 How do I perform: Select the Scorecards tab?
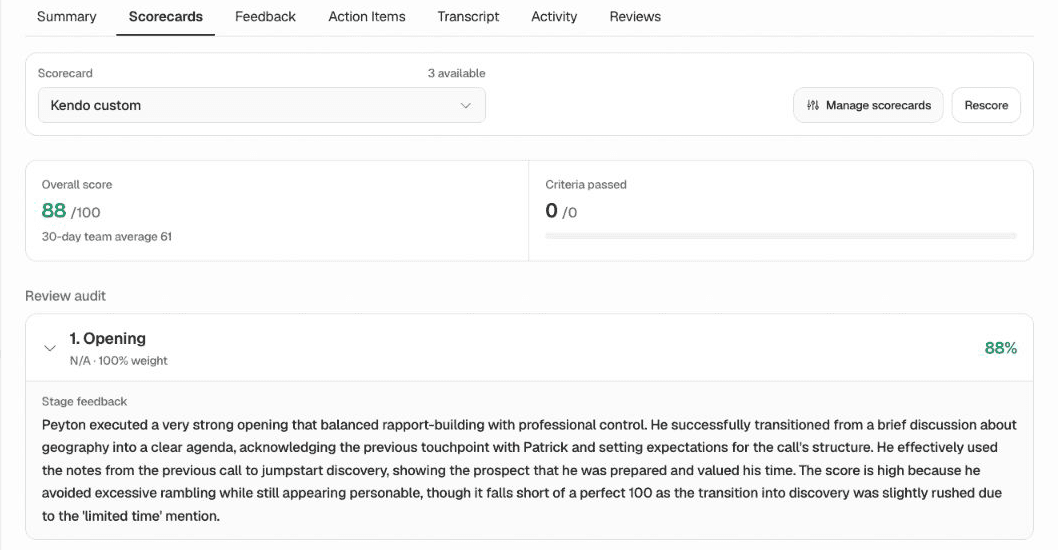coord(165,17)
